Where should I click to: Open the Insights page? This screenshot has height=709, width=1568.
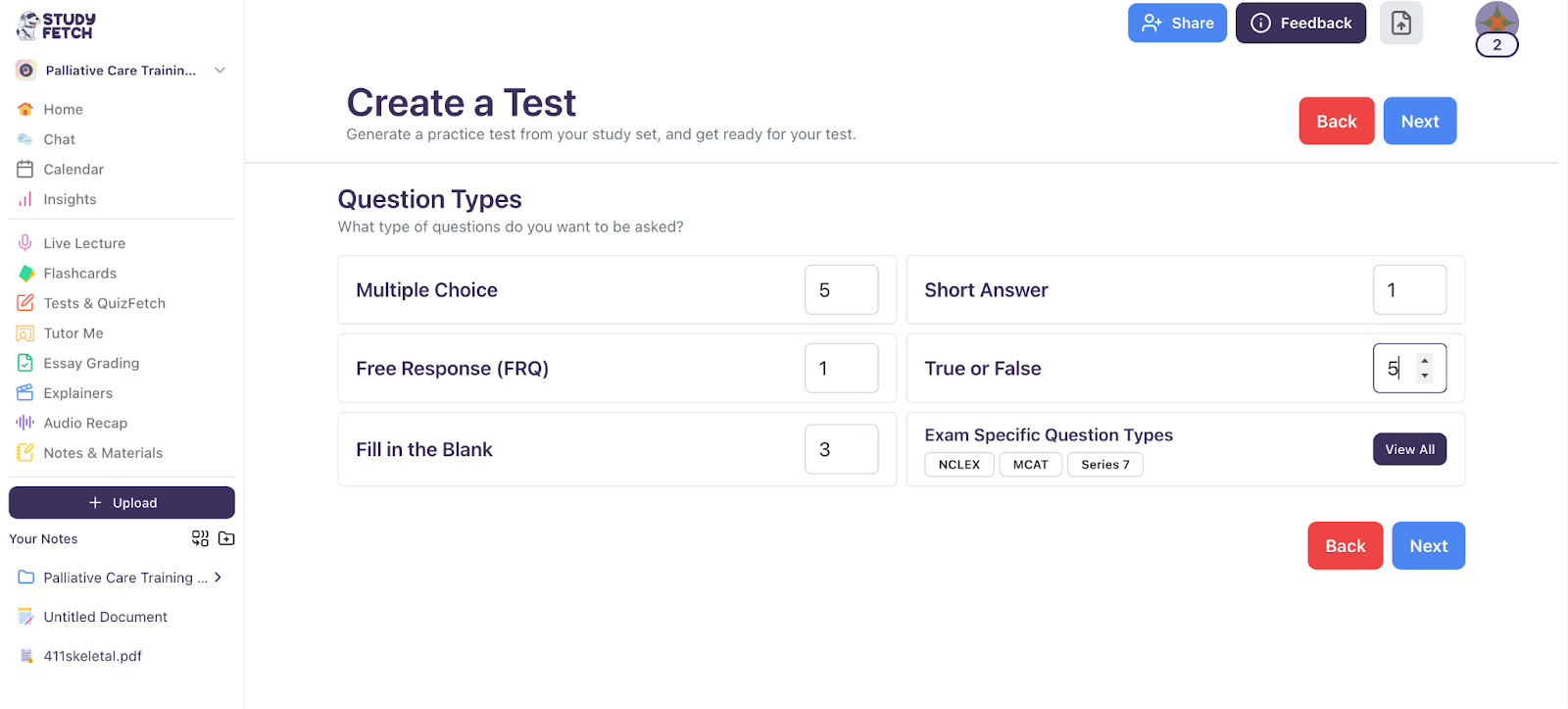pos(69,199)
